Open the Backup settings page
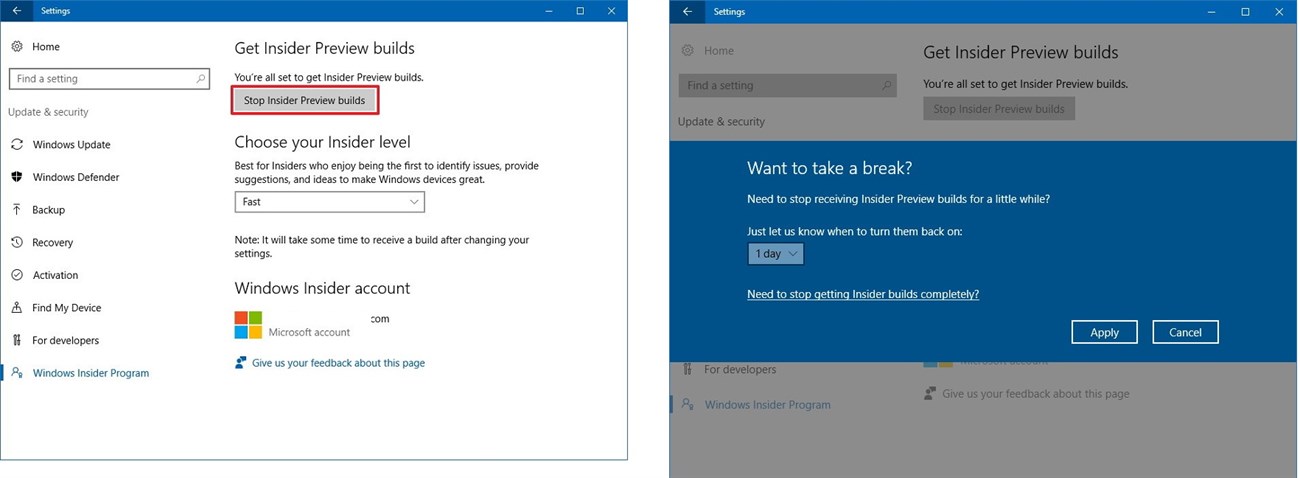 pyautogui.click(x=48, y=210)
